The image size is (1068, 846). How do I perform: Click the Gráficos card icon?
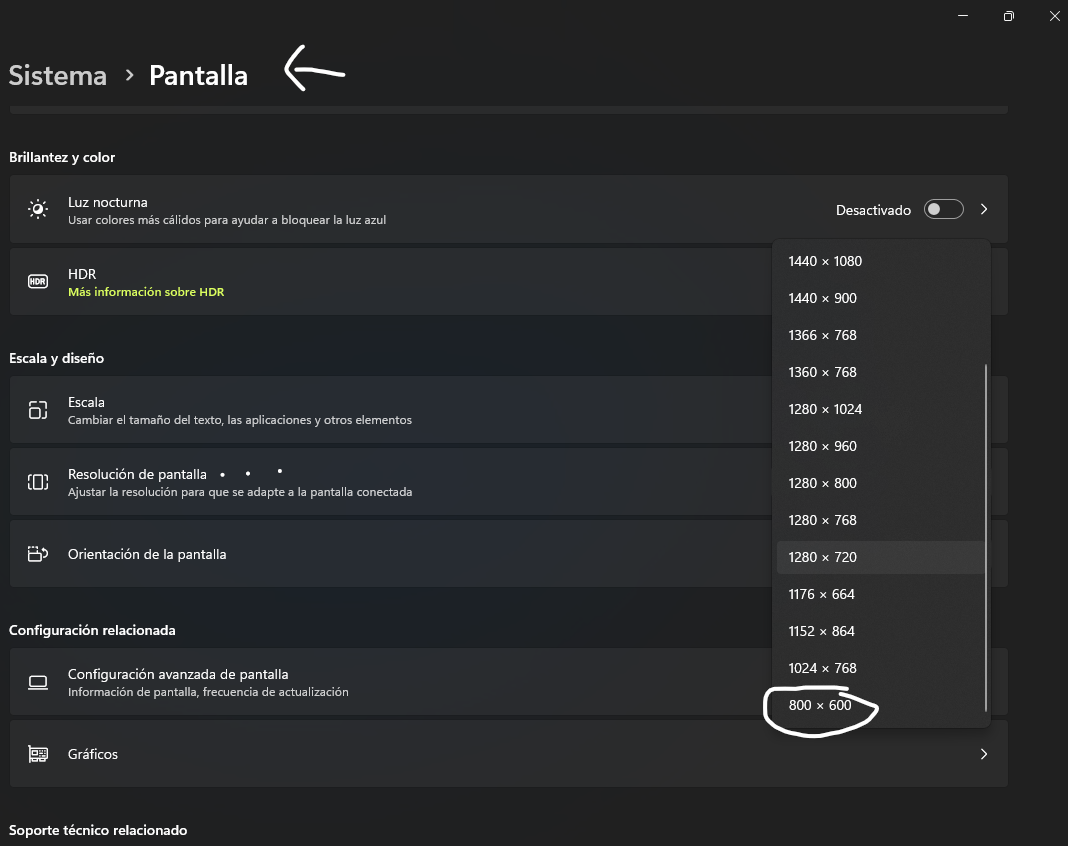click(x=38, y=754)
